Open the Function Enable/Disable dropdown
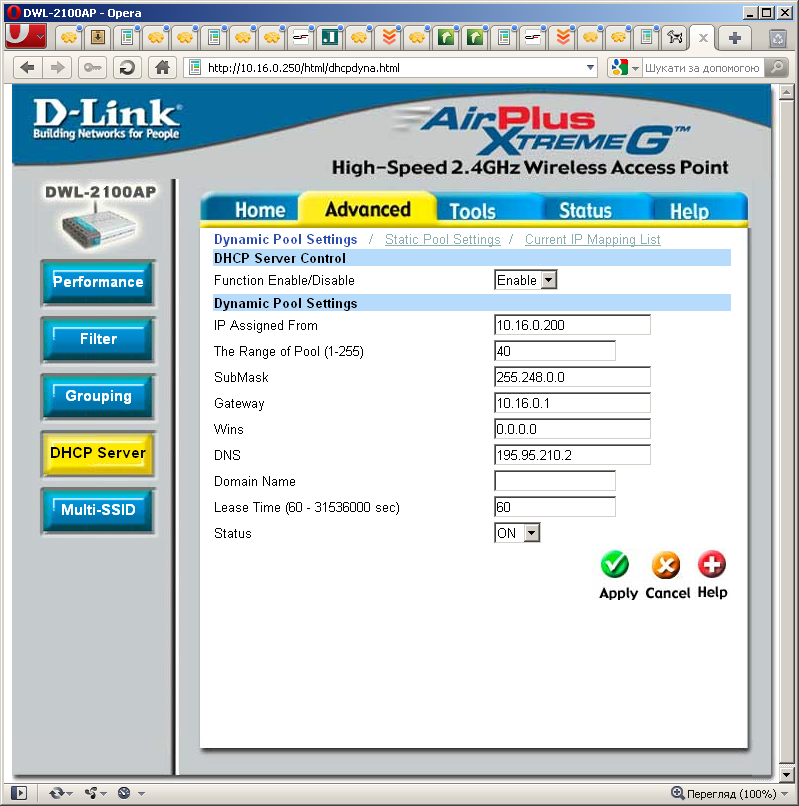799x806 pixels. coord(525,280)
